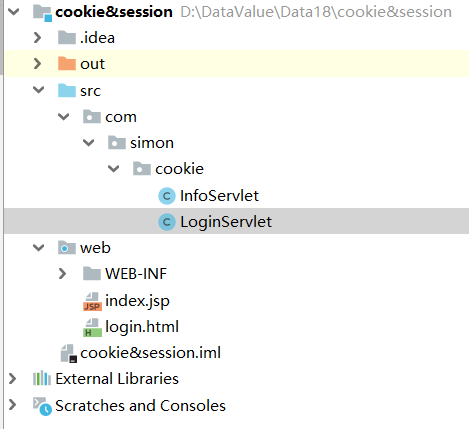Expand the out folder arrow
Screen dimensions: 469x429
(x=37, y=63)
